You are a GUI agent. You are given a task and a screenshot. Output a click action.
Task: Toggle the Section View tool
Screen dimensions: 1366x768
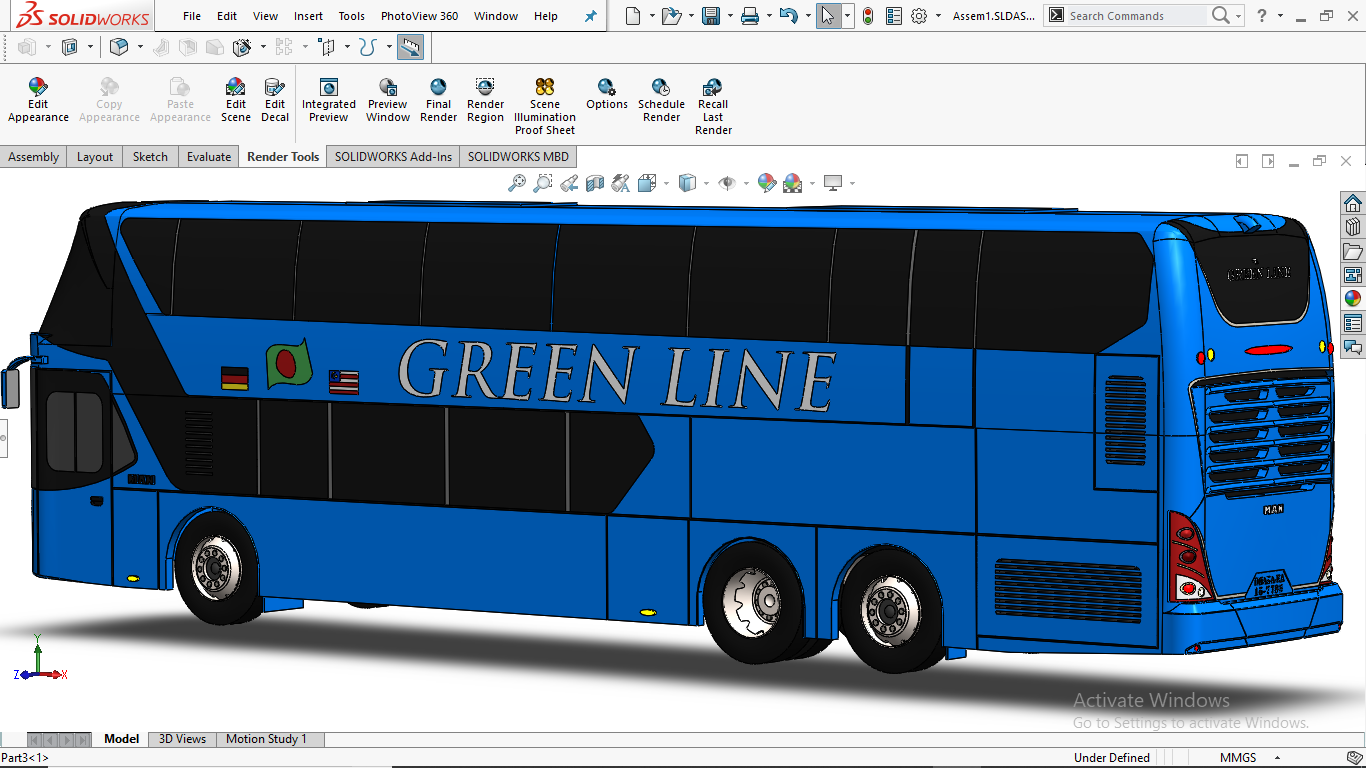(x=595, y=183)
